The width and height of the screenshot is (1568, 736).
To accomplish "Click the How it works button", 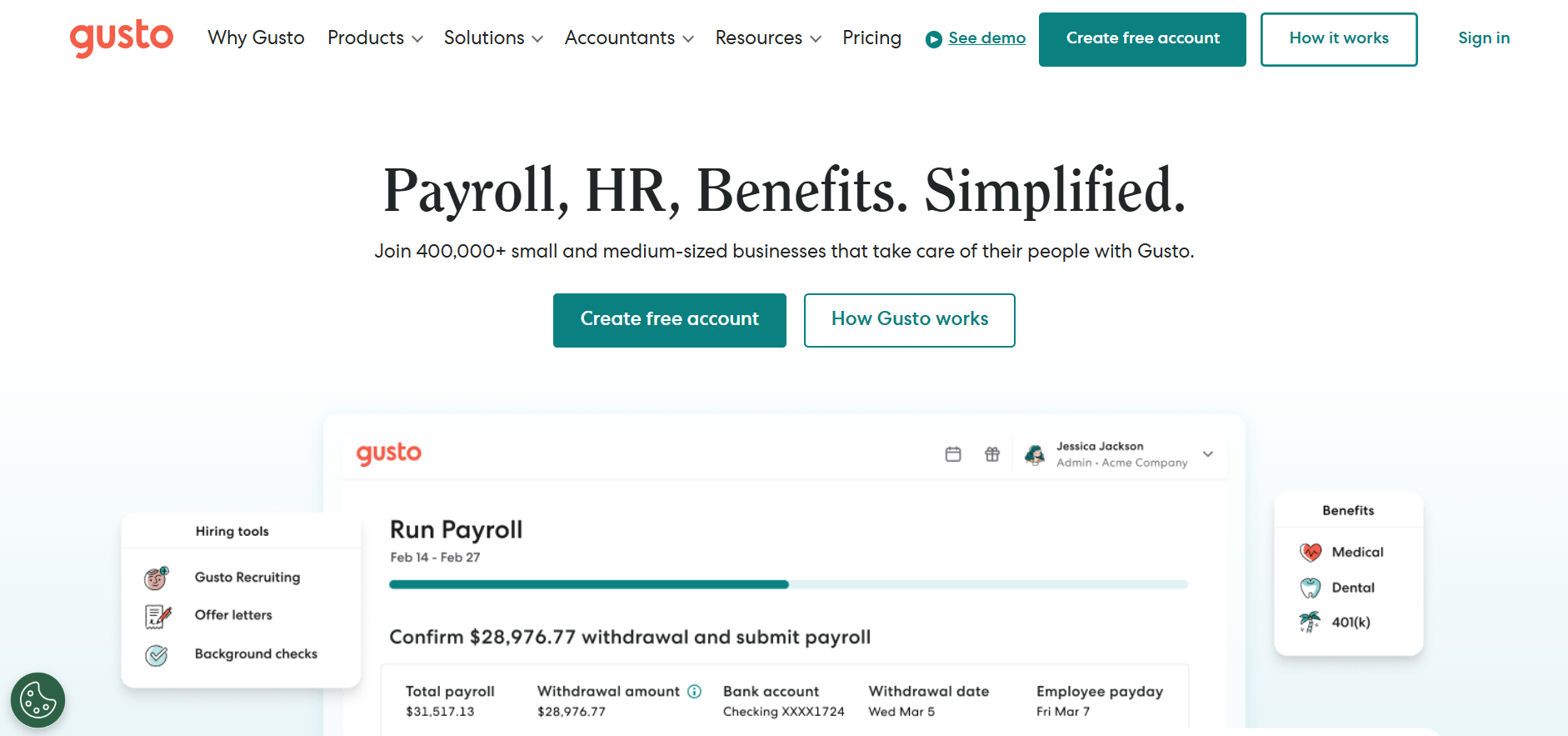I will (x=1339, y=39).
